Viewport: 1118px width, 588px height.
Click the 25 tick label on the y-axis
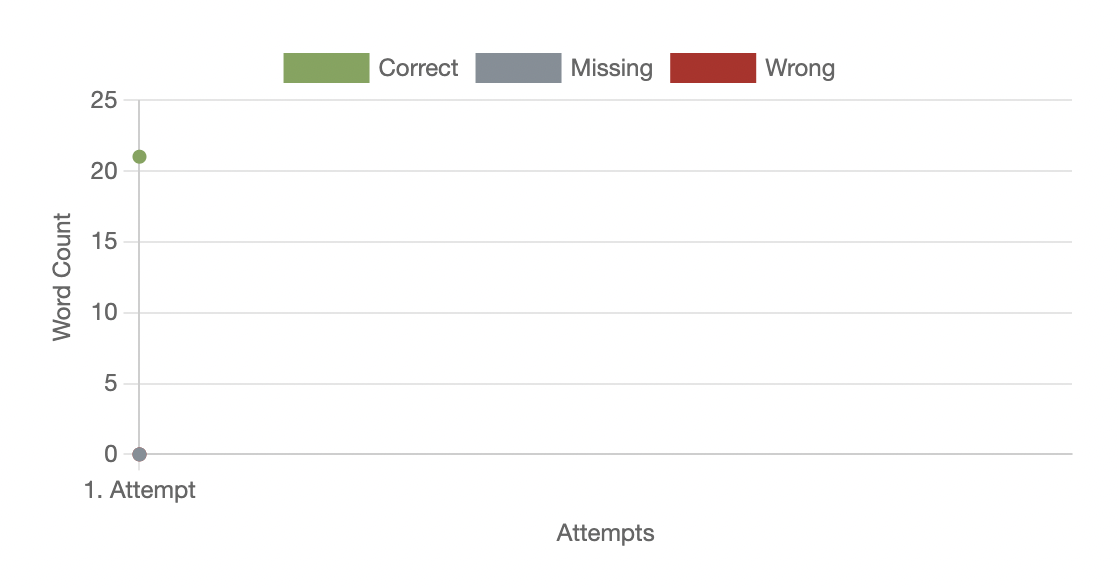(x=104, y=101)
